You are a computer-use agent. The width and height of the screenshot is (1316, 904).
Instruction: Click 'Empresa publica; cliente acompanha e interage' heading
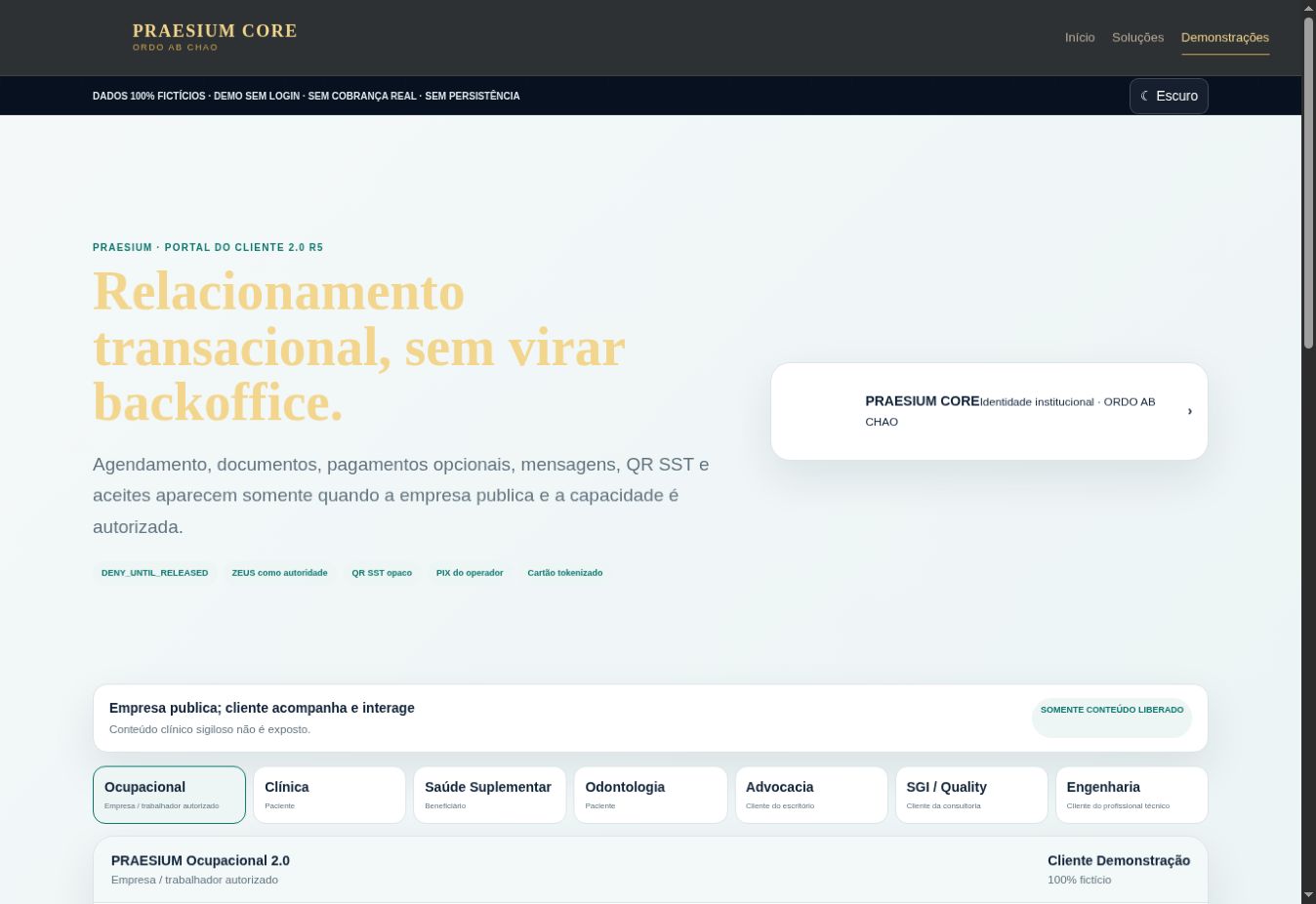click(x=262, y=708)
